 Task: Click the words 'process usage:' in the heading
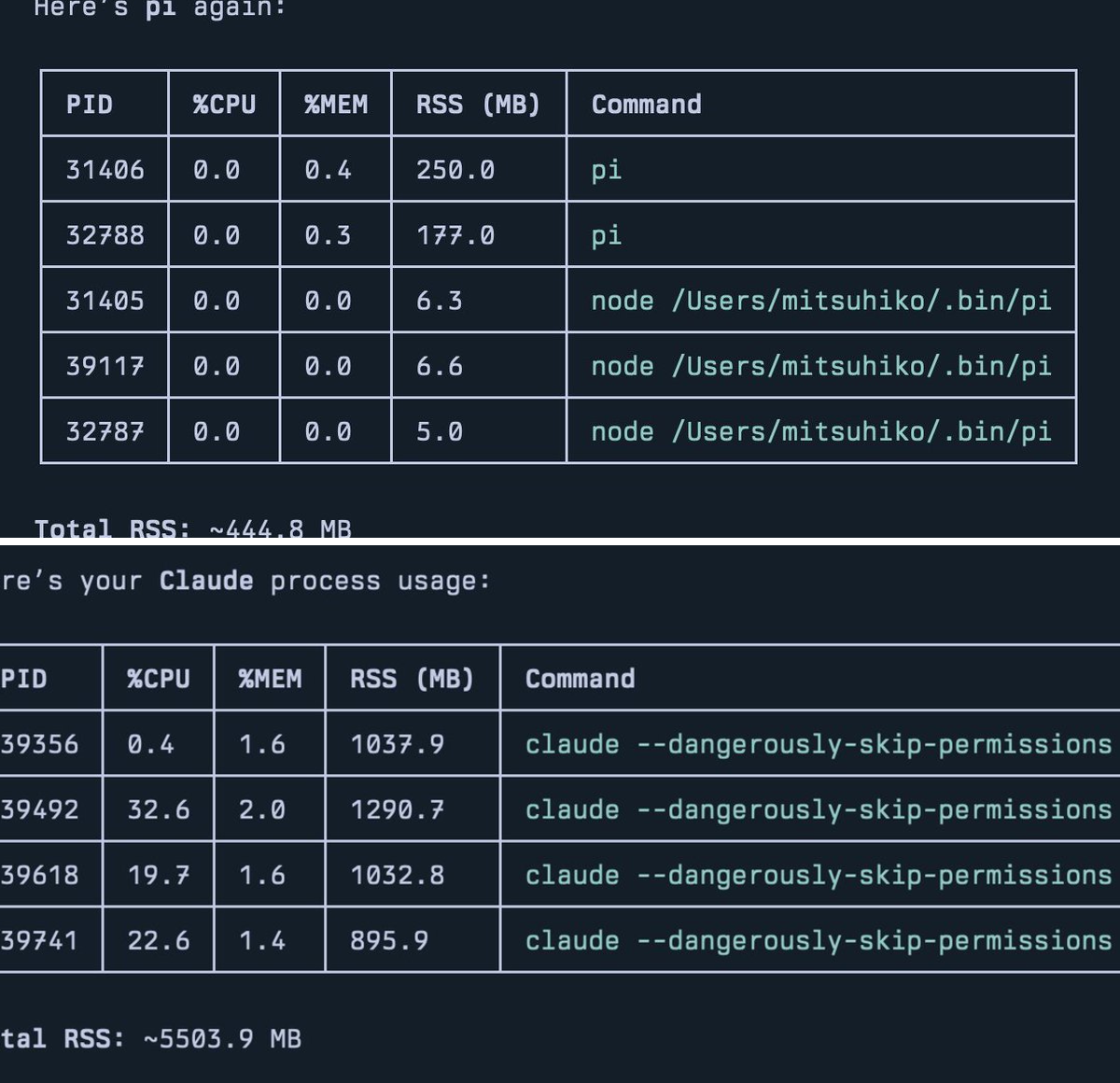(380, 582)
